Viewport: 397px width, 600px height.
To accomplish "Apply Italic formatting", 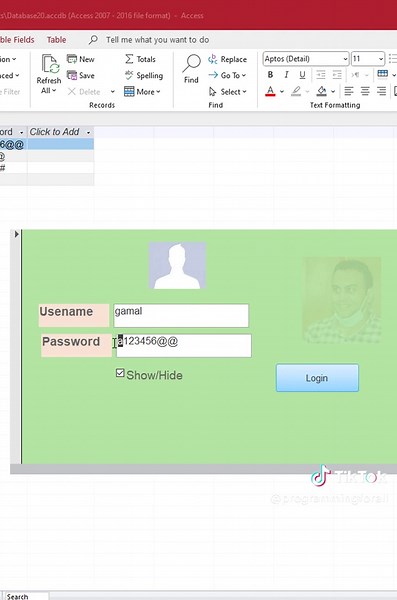I will tap(286, 75).
